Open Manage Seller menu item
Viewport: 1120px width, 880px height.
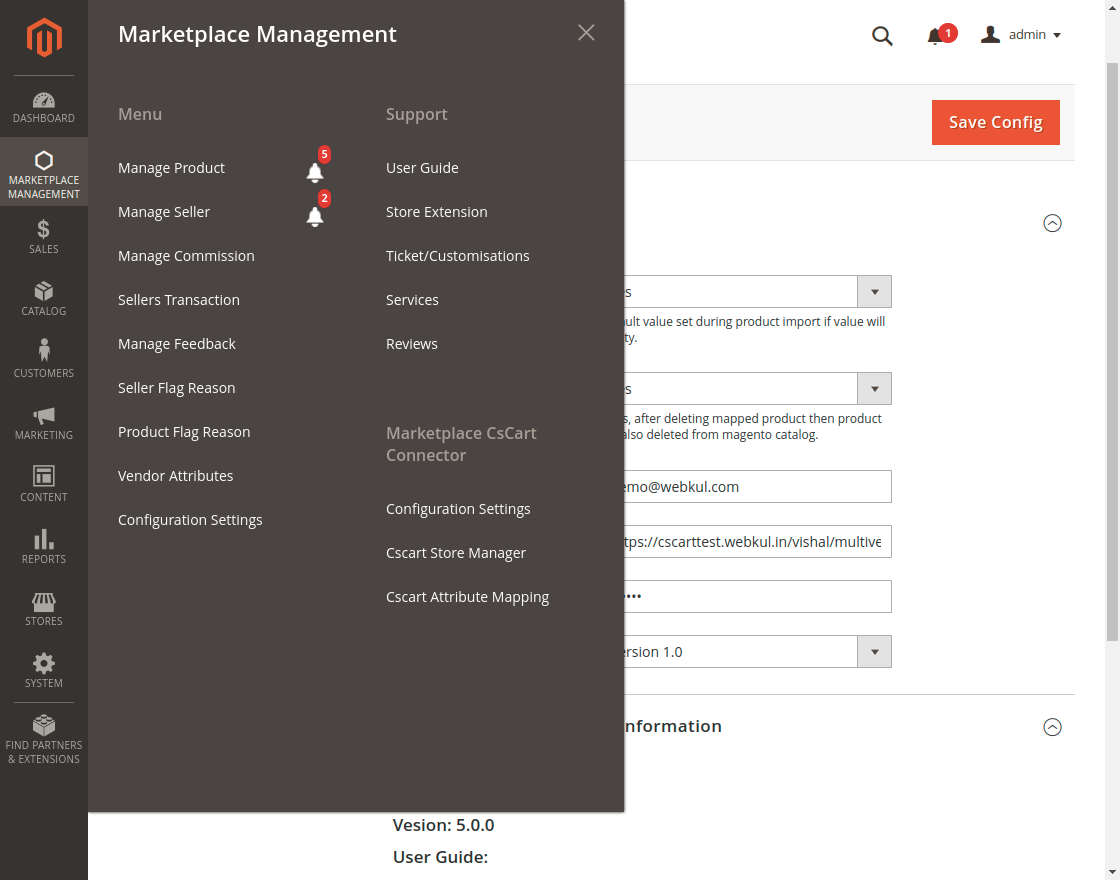pyautogui.click(x=164, y=212)
